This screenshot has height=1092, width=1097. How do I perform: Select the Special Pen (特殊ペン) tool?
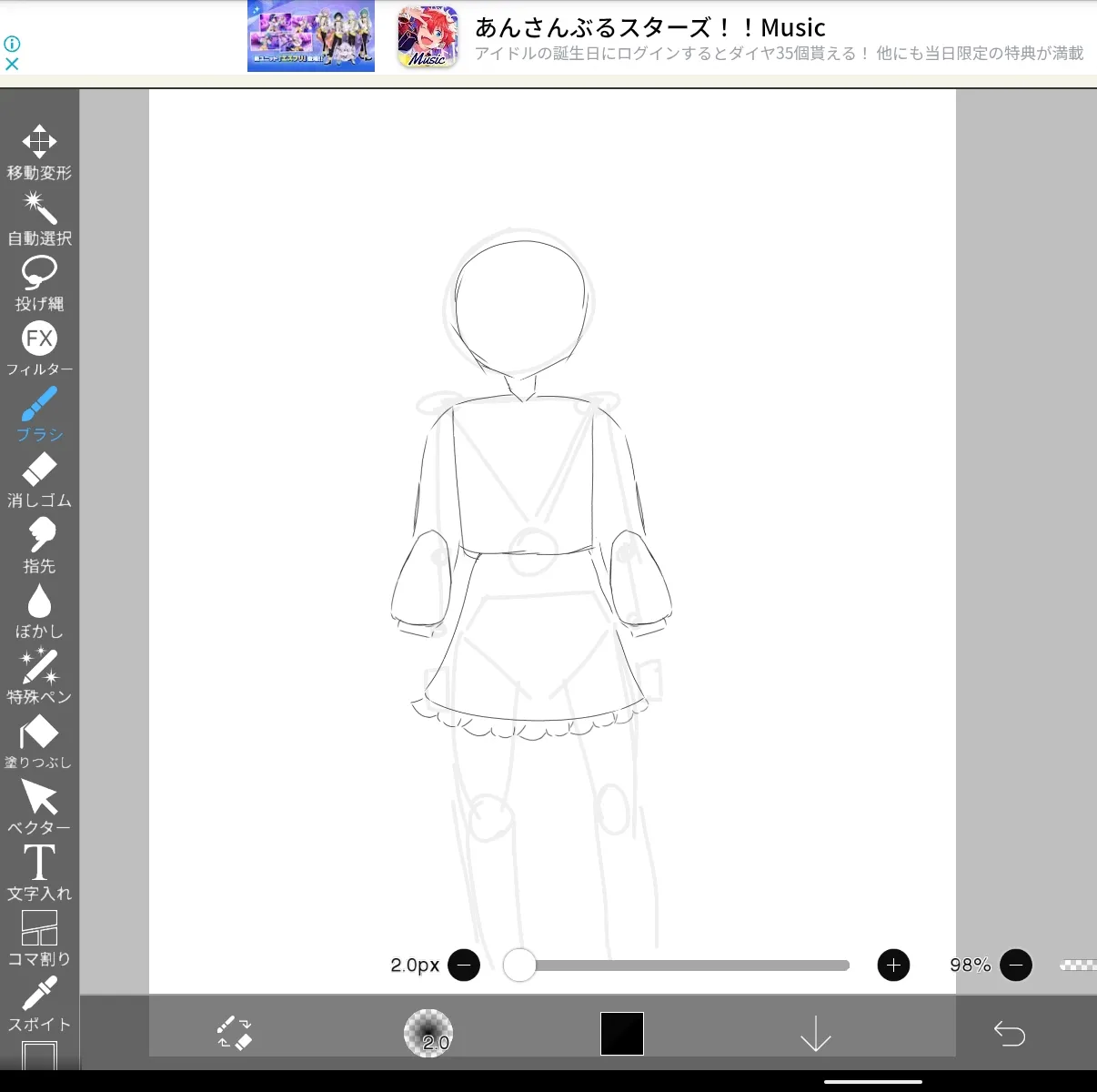(39, 677)
